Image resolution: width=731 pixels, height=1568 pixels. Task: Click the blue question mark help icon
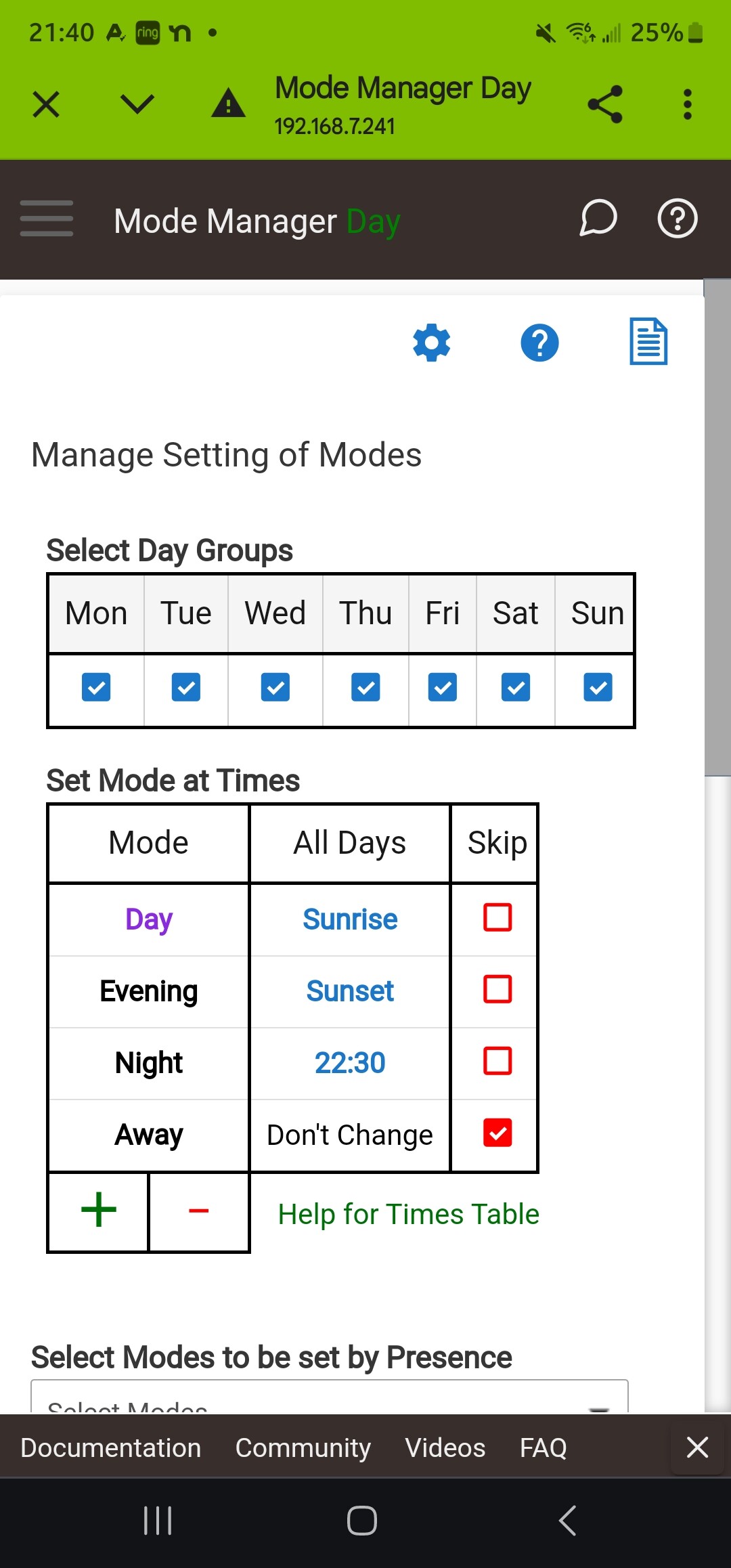click(539, 343)
